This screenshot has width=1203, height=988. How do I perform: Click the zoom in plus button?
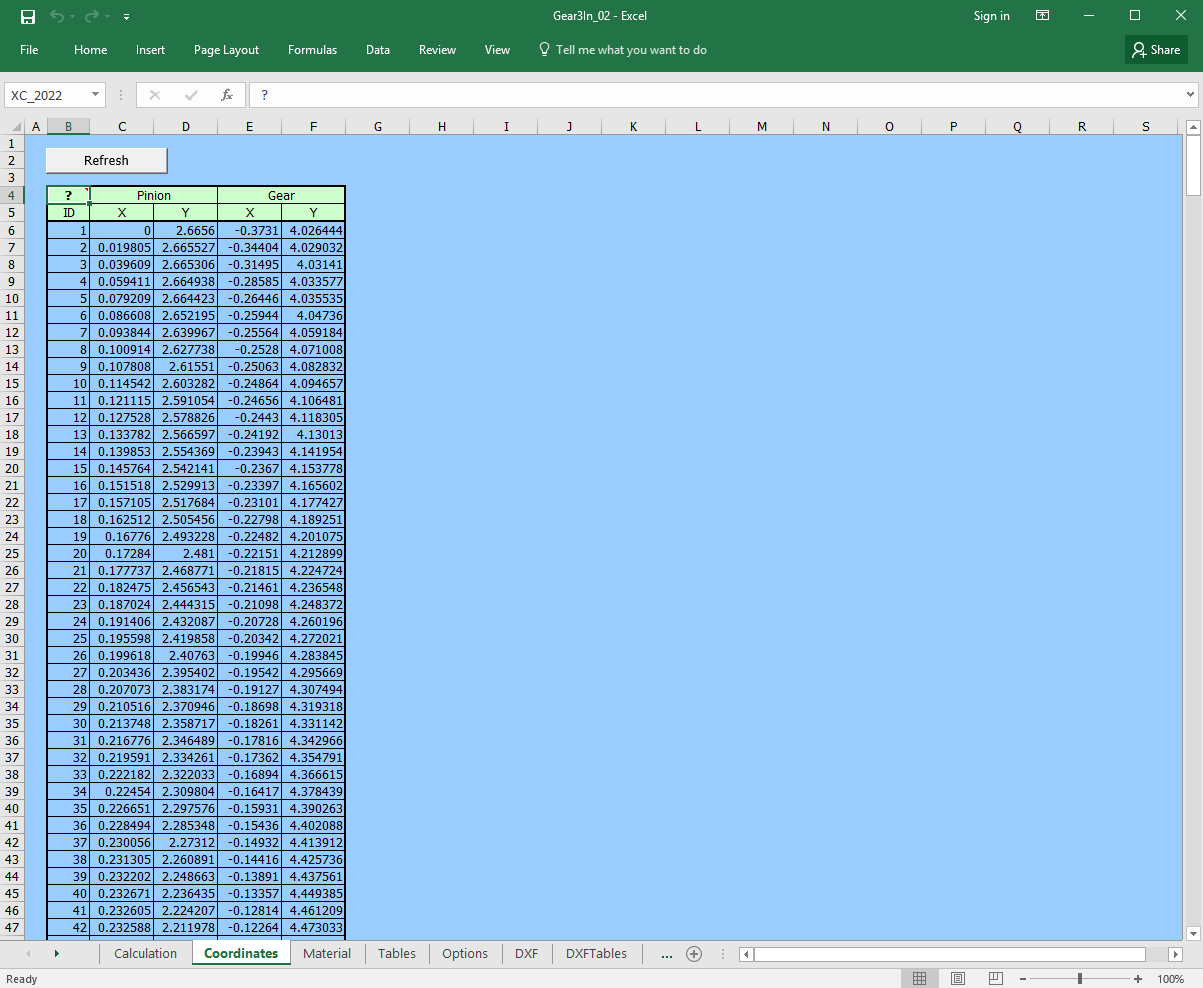click(1138, 978)
